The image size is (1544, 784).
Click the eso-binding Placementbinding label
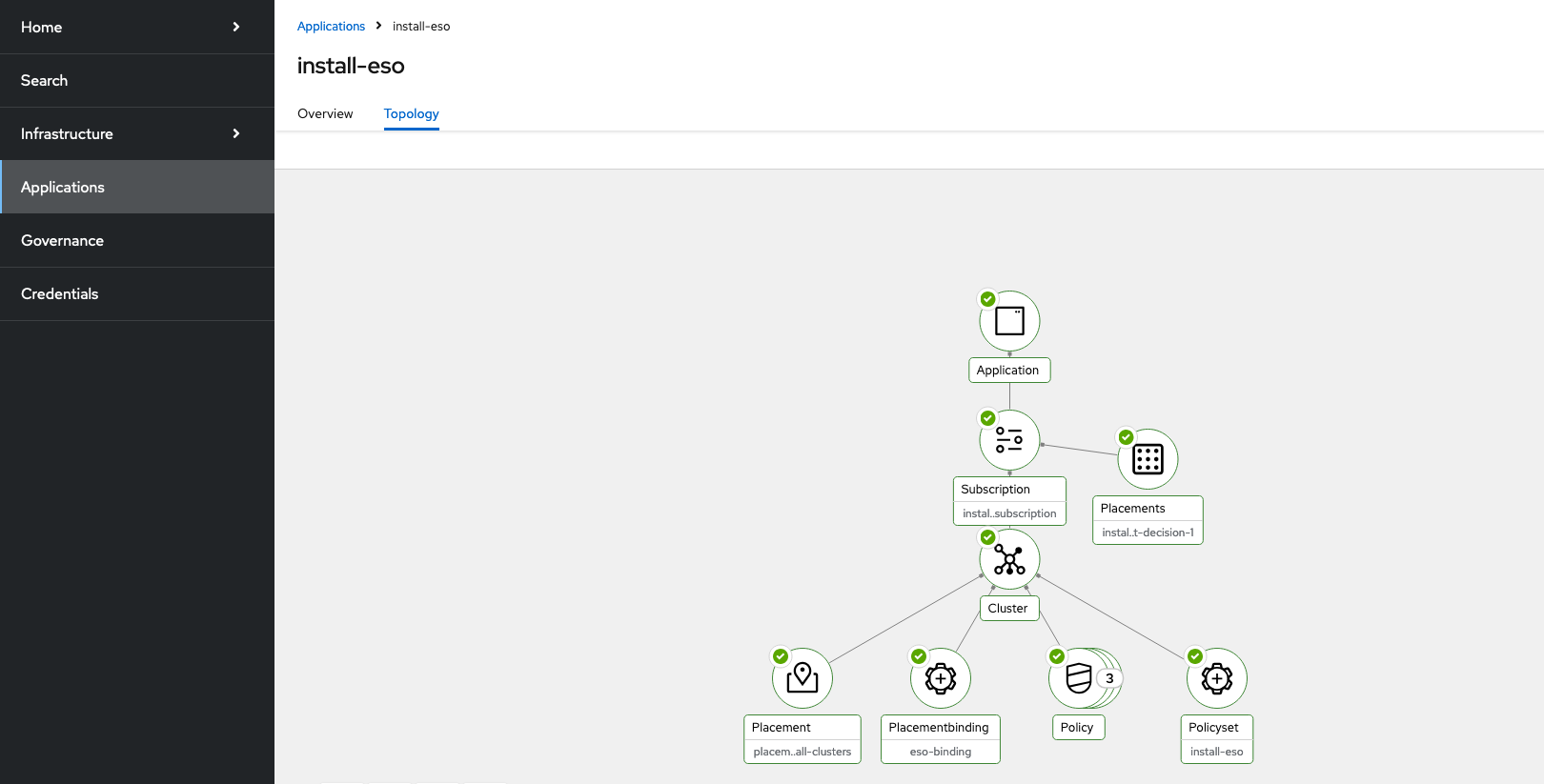[x=941, y=752]
